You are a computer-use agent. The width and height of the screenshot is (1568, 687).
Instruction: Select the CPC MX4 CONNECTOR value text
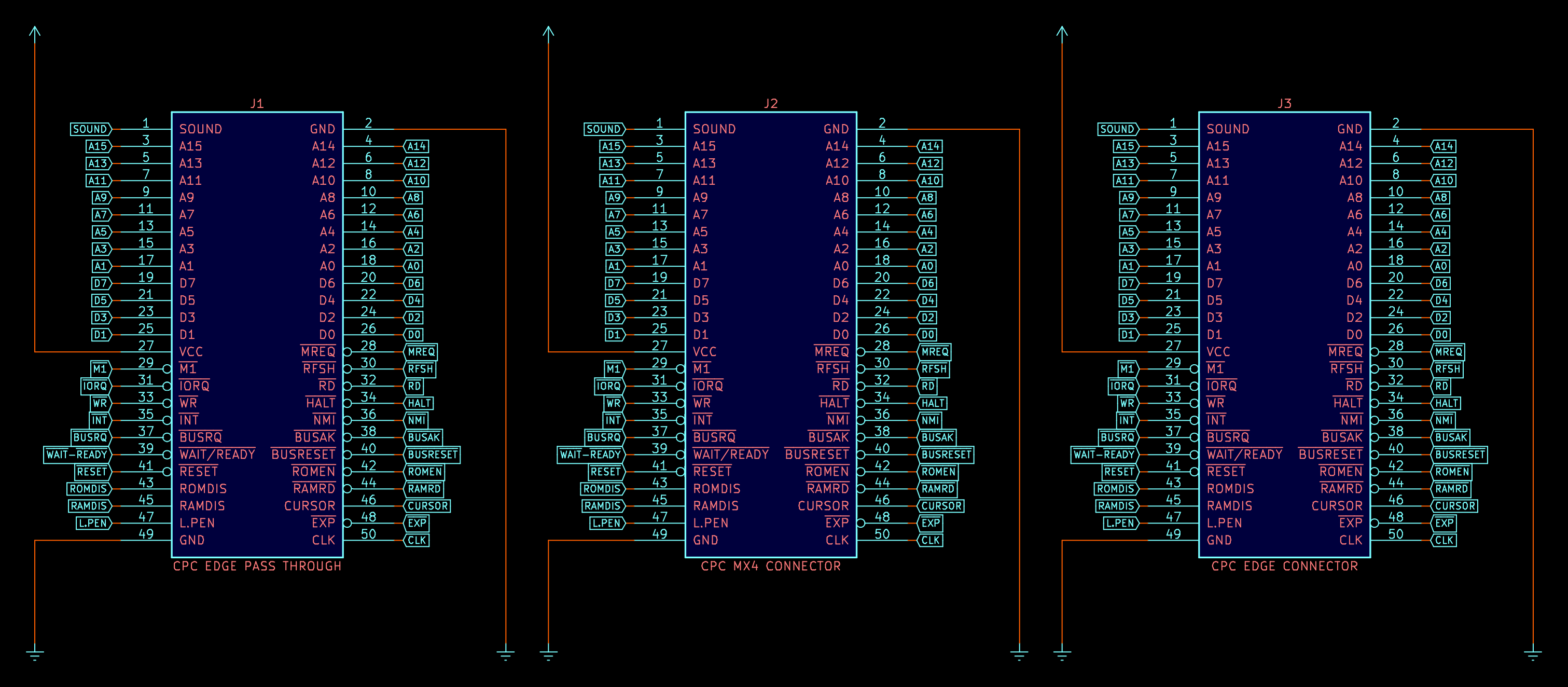[771, 566]
